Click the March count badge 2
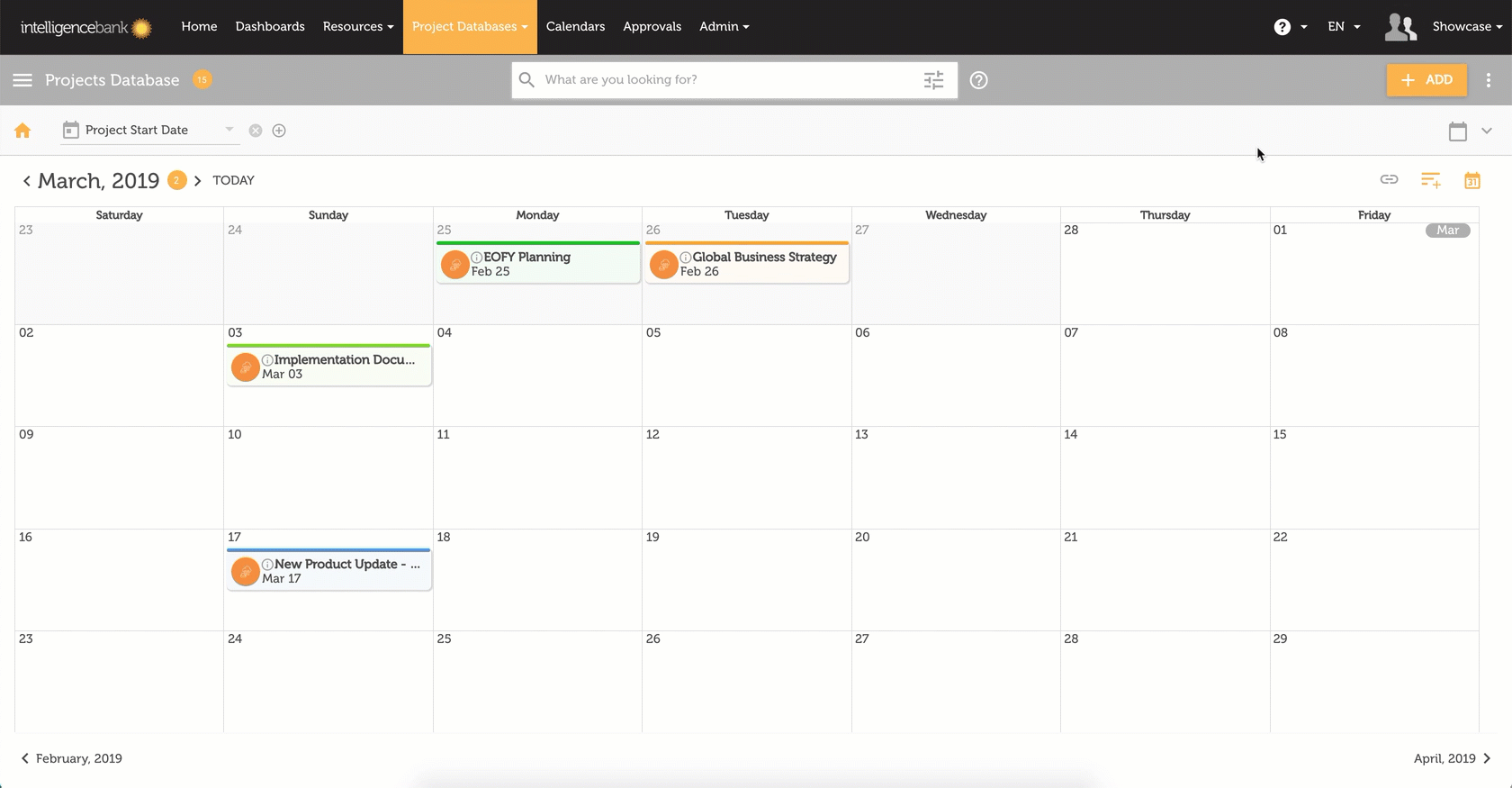 (177, 180)
